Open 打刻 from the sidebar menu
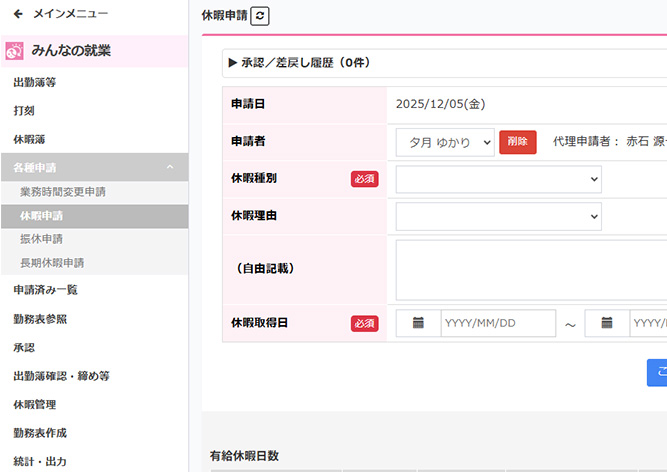 click(x=24, y=111)
